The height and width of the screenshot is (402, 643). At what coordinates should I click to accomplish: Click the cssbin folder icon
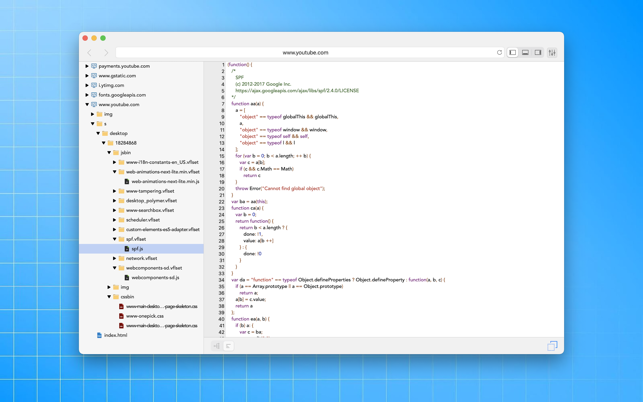(116, 297)
